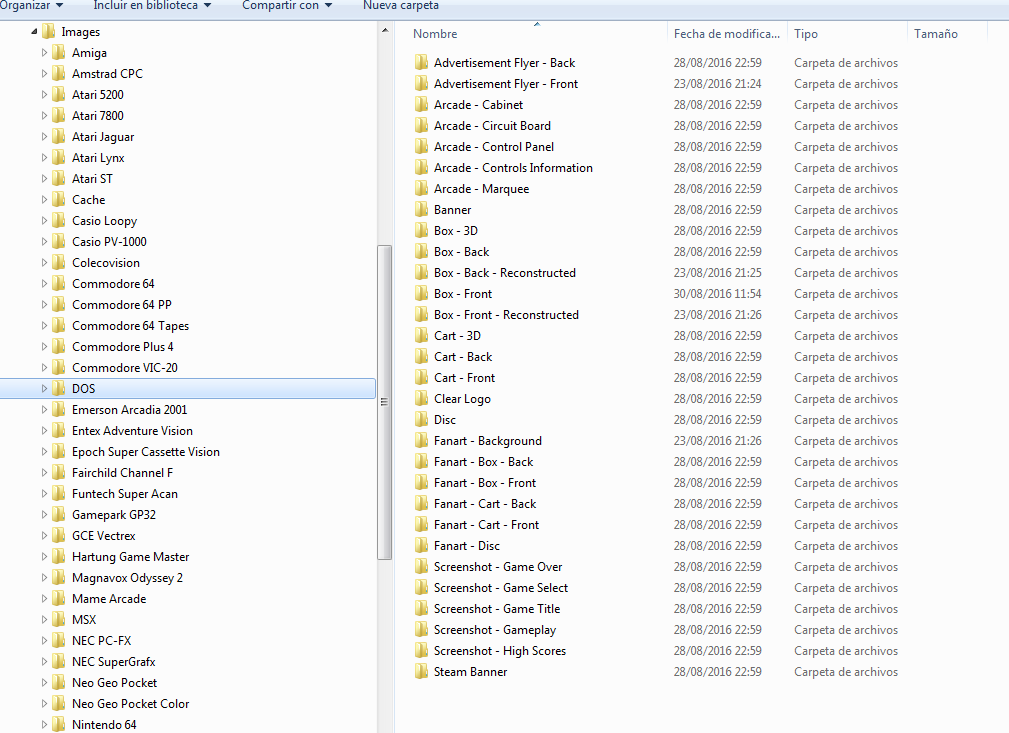Click folder icon of Screenshot - Game Over
This screenshot has width=1009, height=733.
click(421, 566)
